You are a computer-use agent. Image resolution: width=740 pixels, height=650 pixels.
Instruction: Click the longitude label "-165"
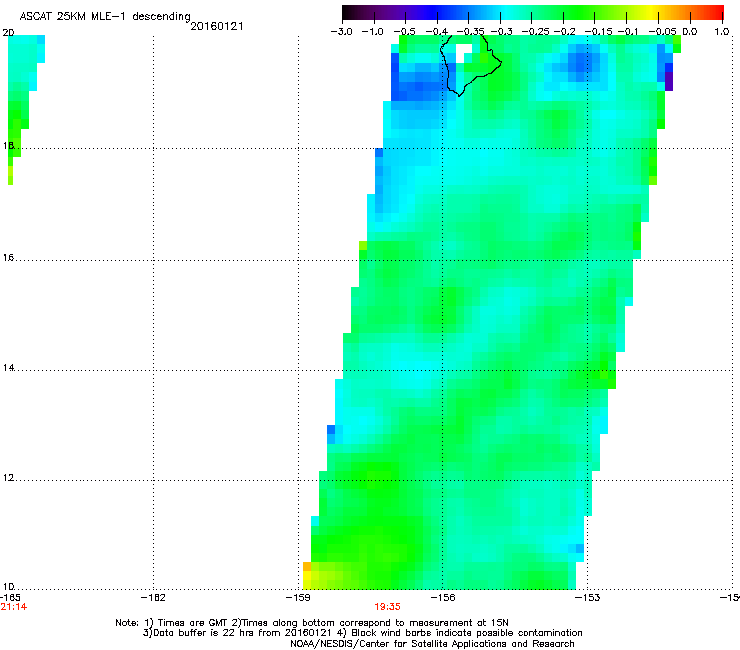coord(10,598)
